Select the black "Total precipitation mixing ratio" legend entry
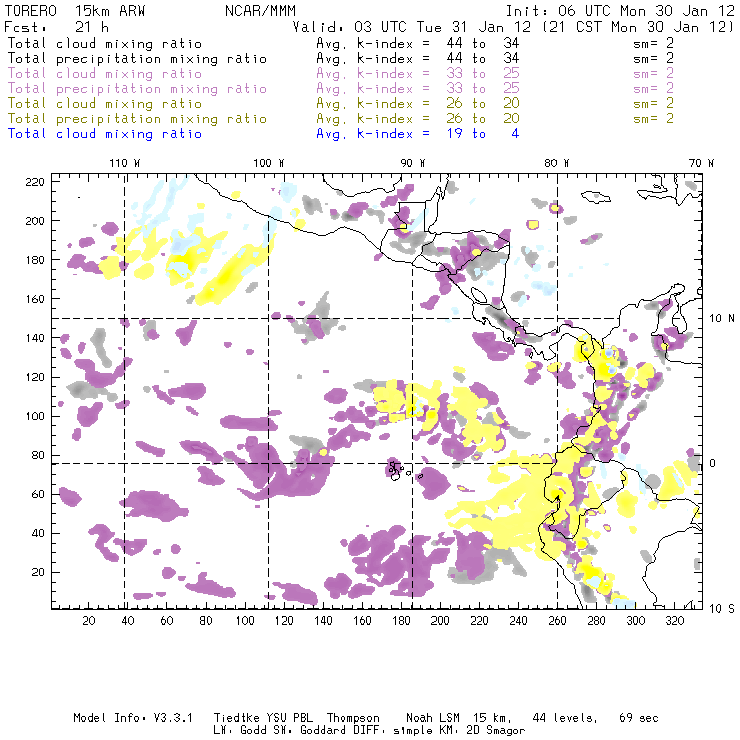 (137, 59)
